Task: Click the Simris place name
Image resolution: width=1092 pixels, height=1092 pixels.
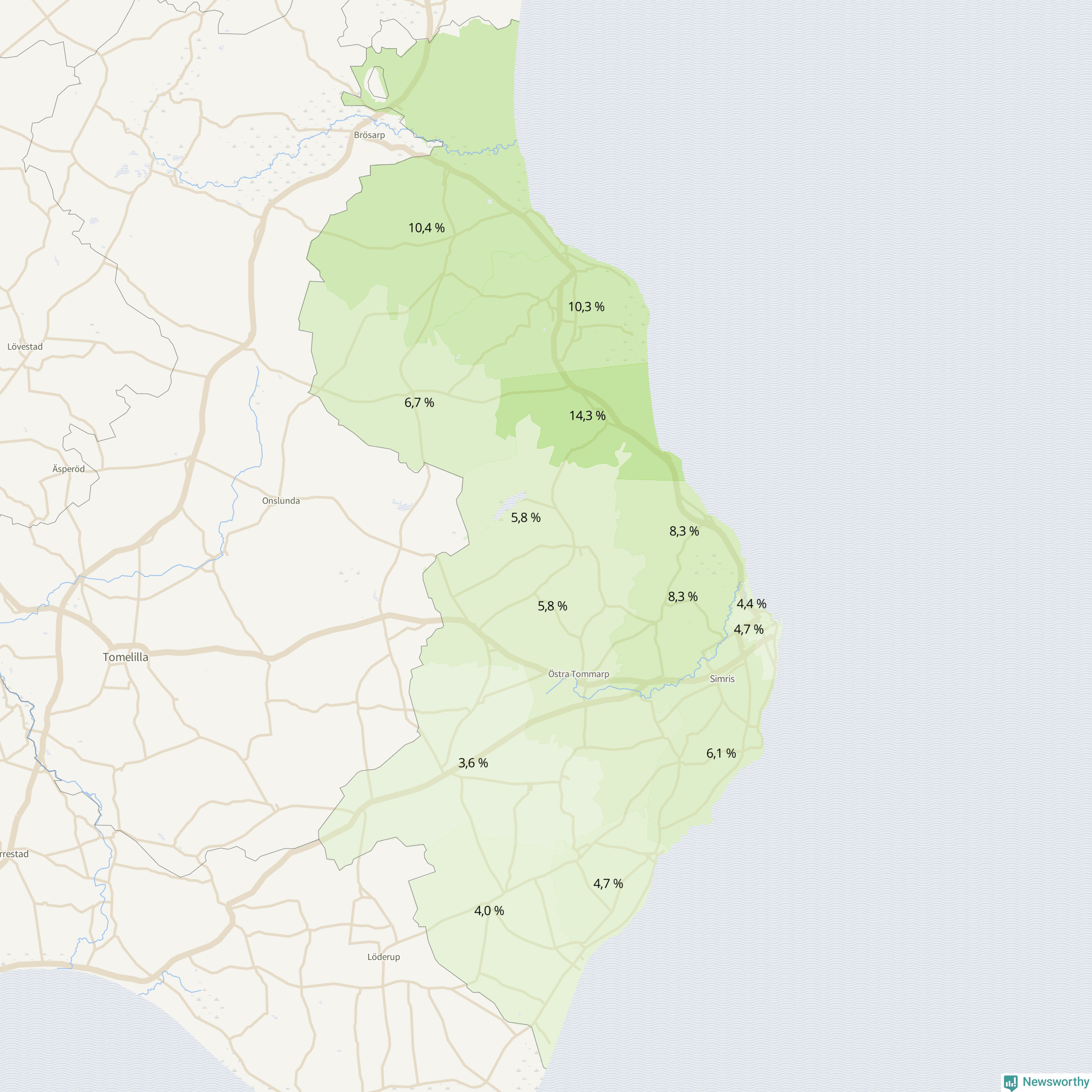Action: (x=722, y=679)
